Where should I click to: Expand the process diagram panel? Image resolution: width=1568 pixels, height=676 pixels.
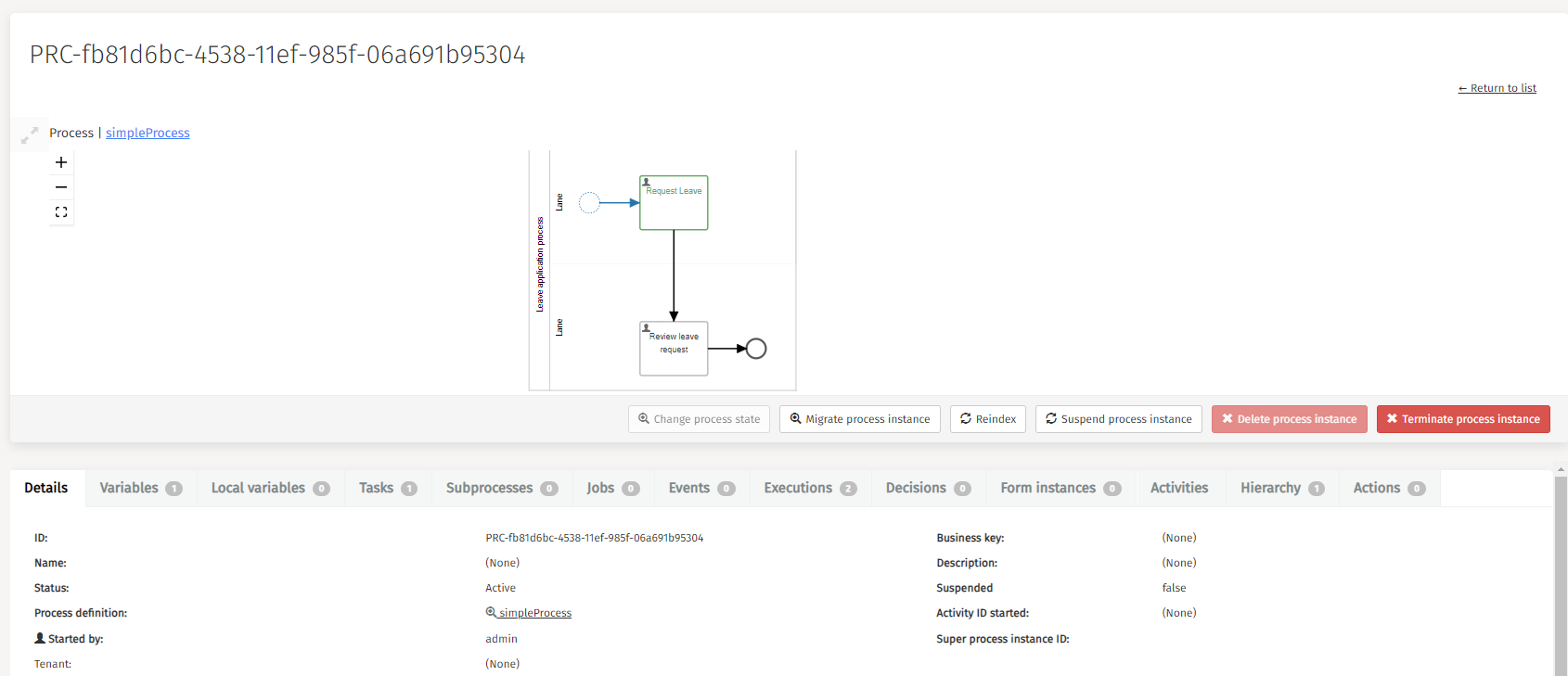30,135
